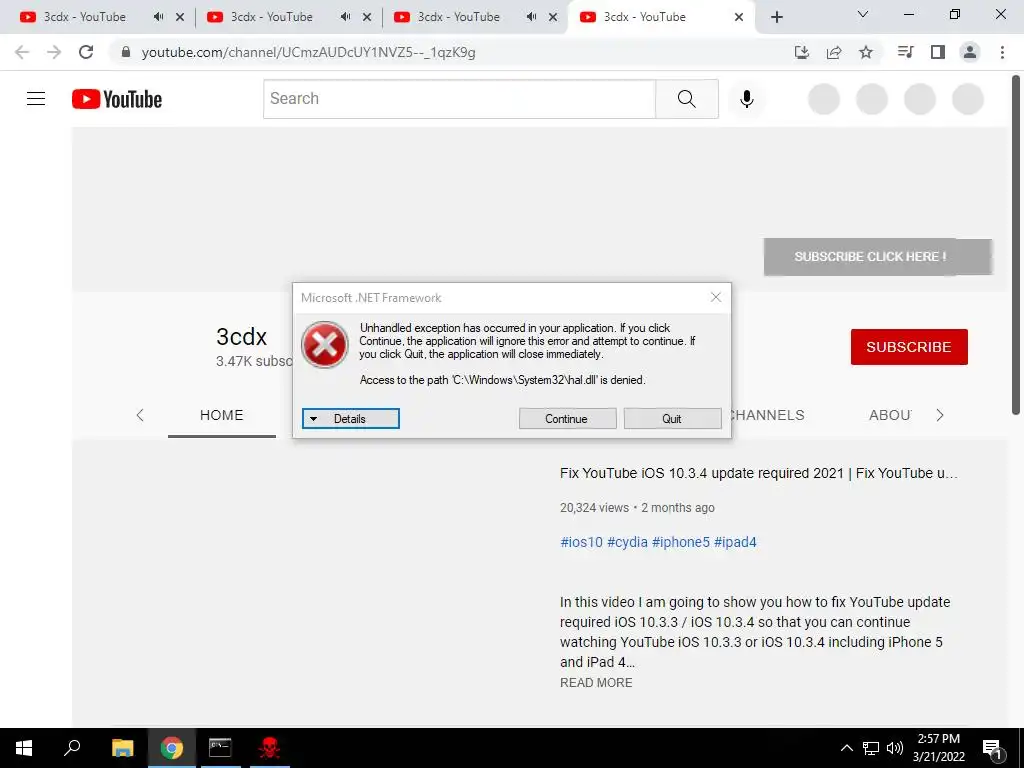Go back with browser back arrow
This screenshot has height=768, width=1024.
(x=22, y=52)
